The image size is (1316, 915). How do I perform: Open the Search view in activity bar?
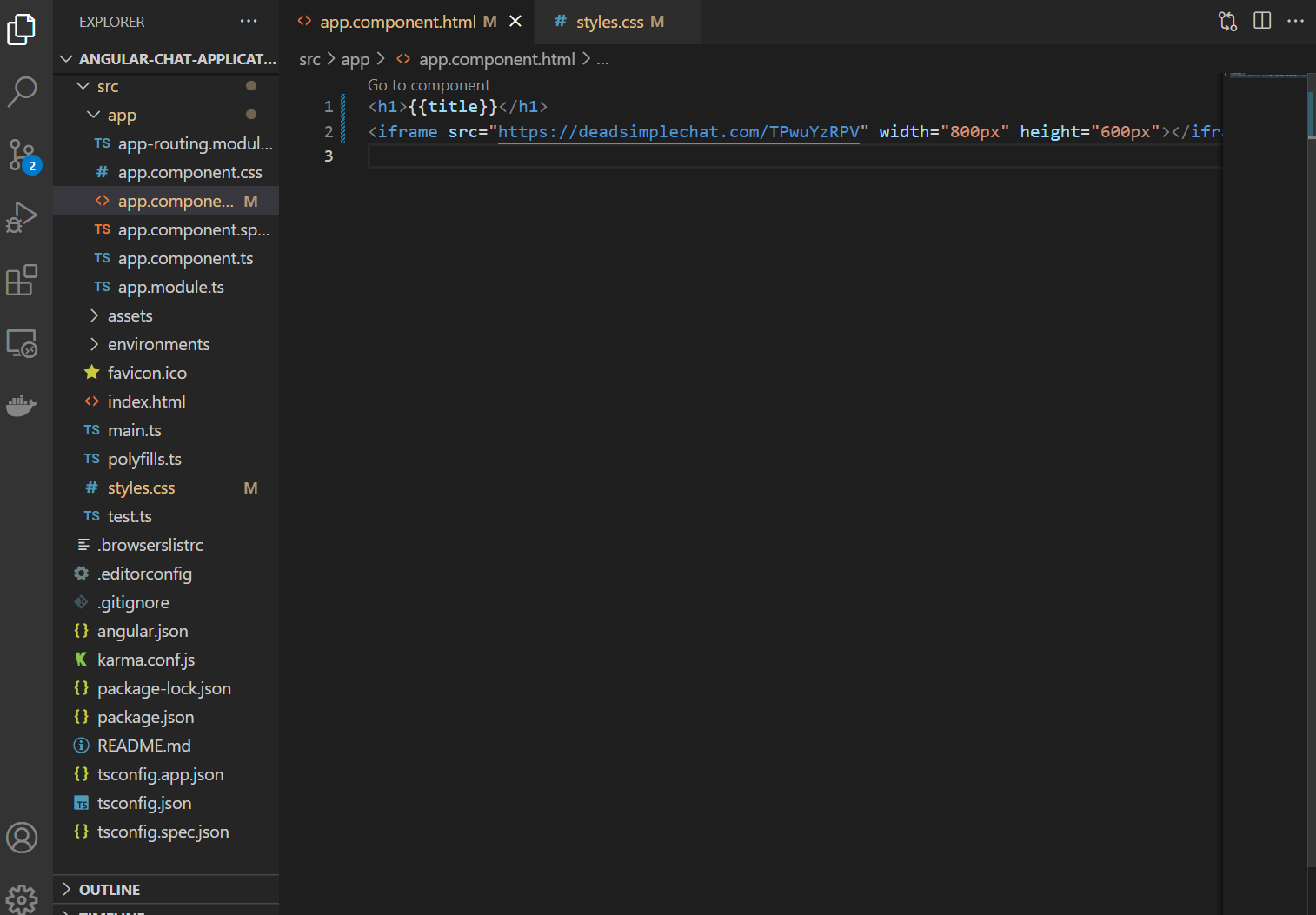pos(22,90)
